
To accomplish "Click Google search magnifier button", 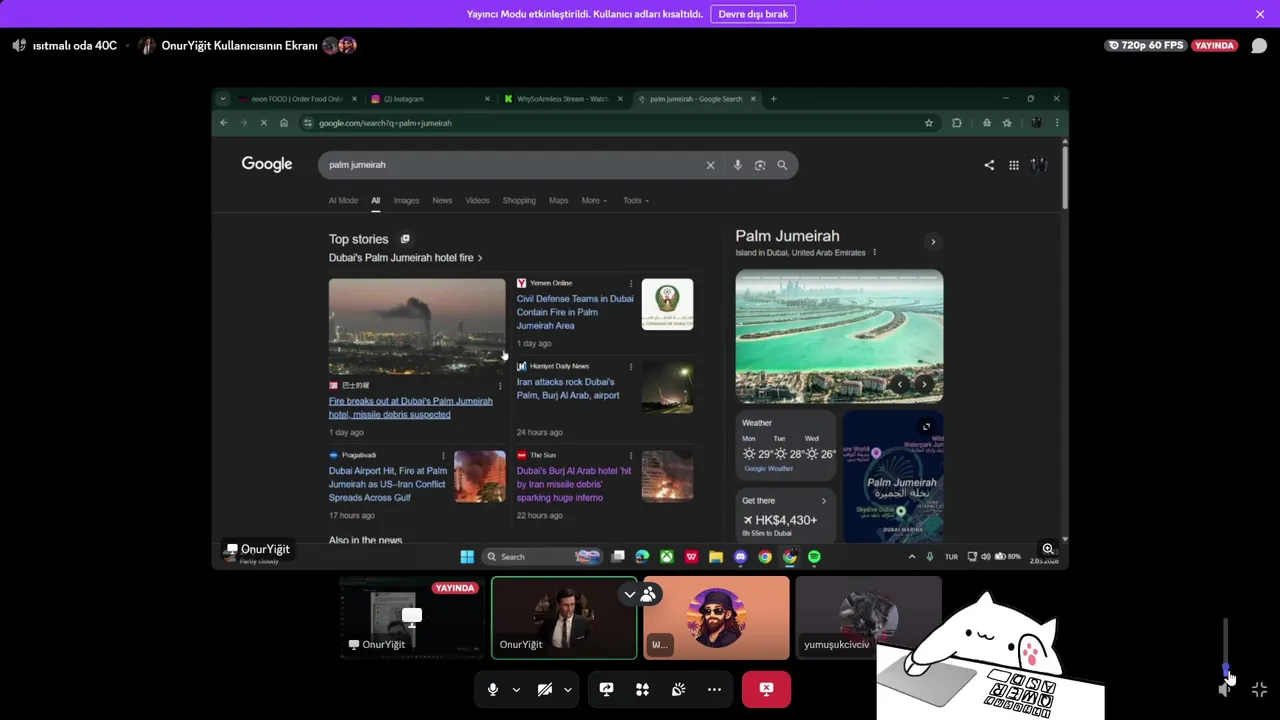I will pyautogui.click(x=782, y=165).
